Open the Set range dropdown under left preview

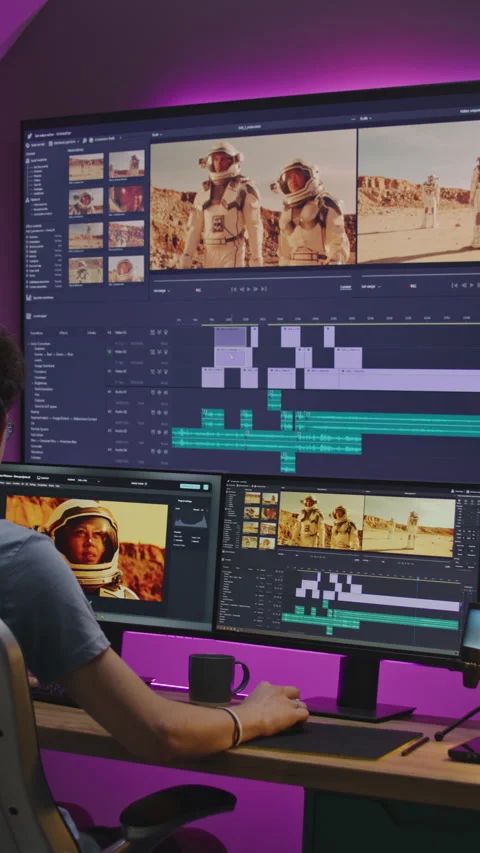162,290
